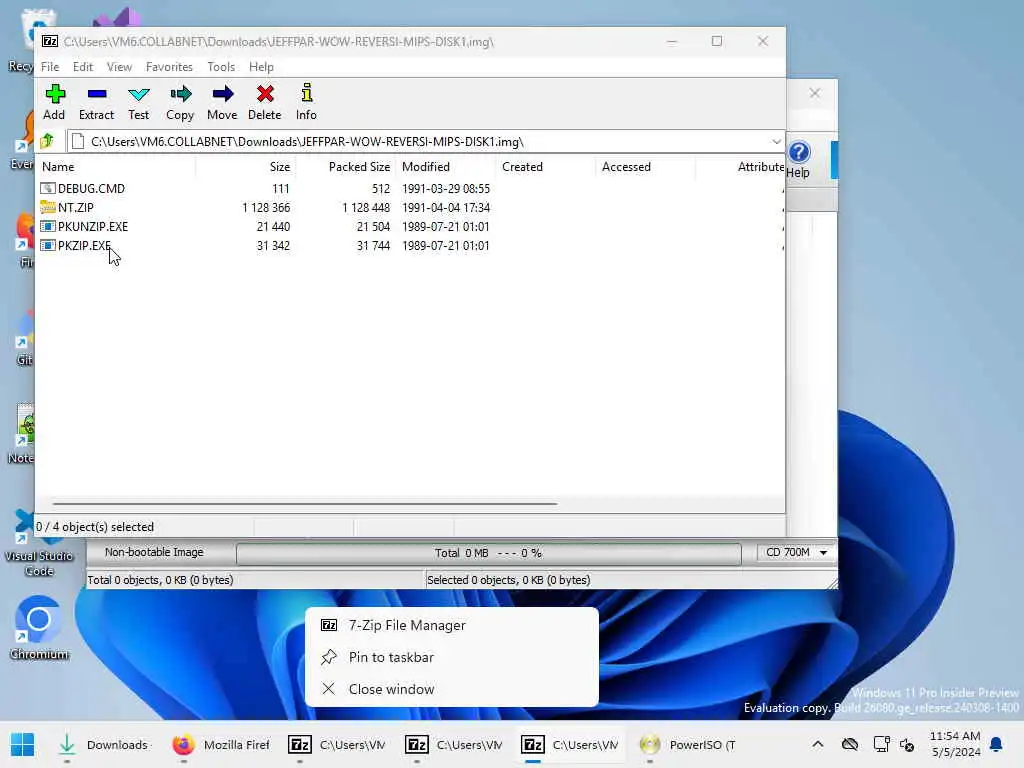Click the Extract toolbar icon
The image size is (1024, 768).
point(97,95)
